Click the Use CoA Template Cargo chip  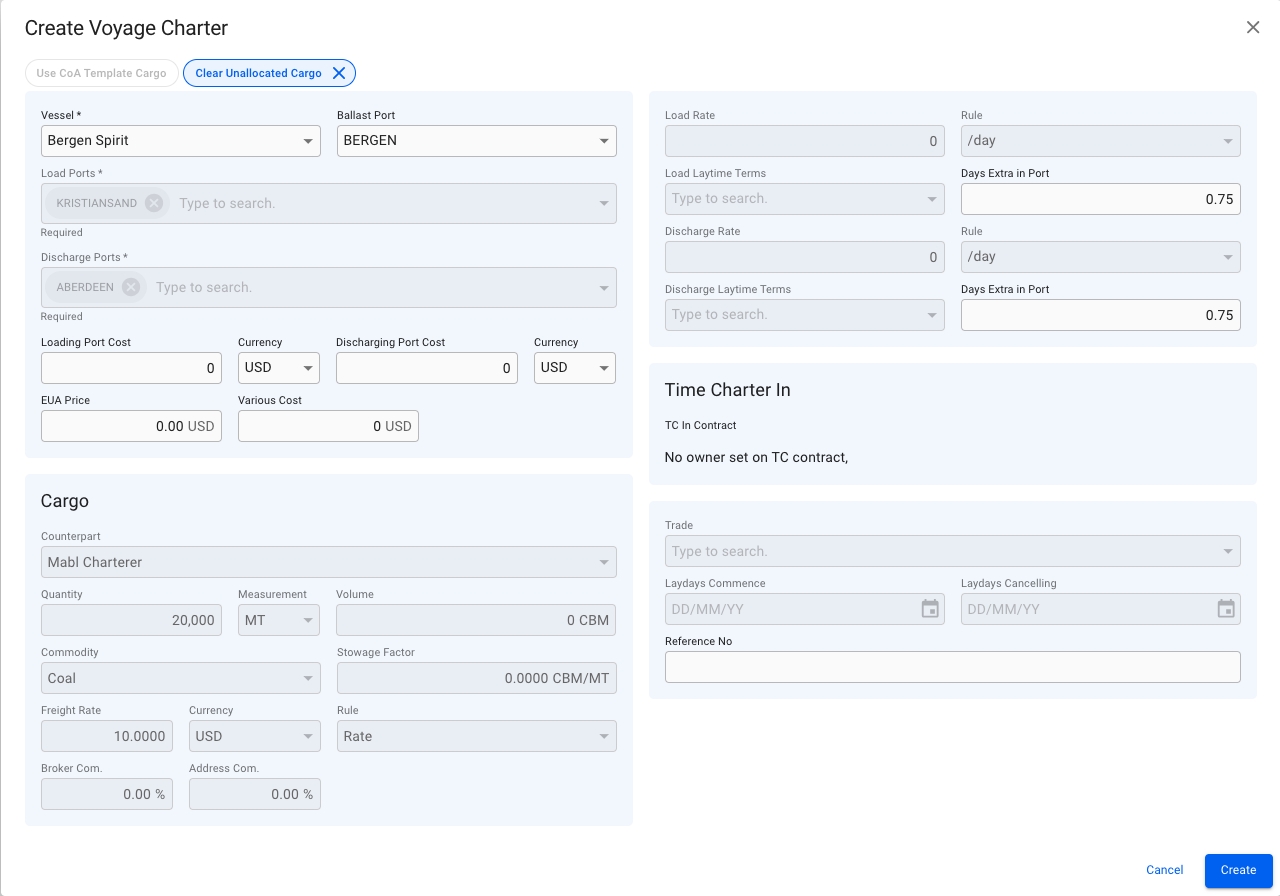[x=102, y=73]
